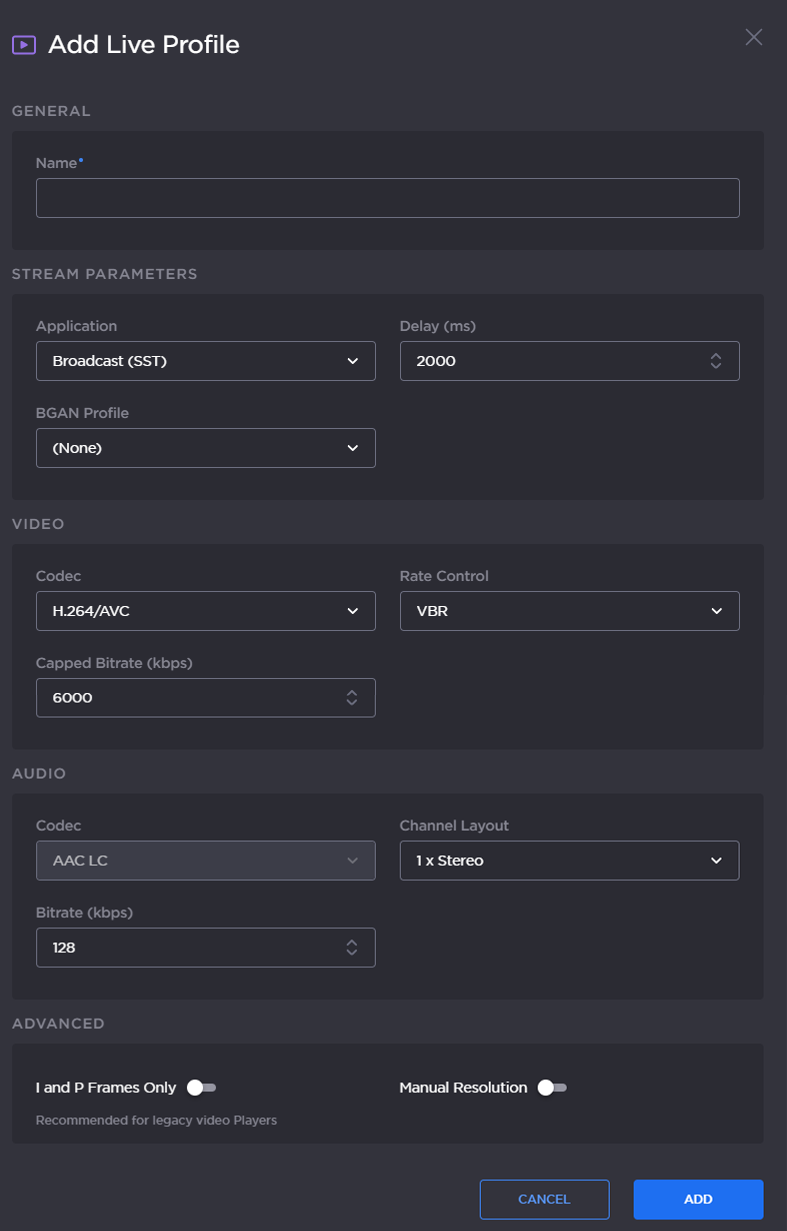Open the Video Codec dropdown showing H.264/AVC
Screen dimensions: 787x1231
[205, 611]
